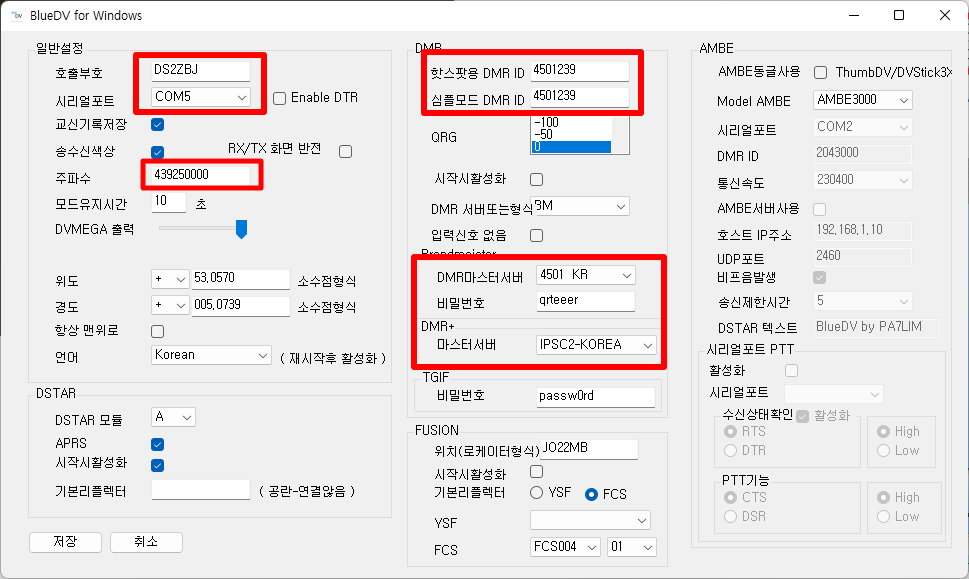The image size is (969, 579).
Task: Open the Korean language dropdown
Action: (x=211, y=355)
